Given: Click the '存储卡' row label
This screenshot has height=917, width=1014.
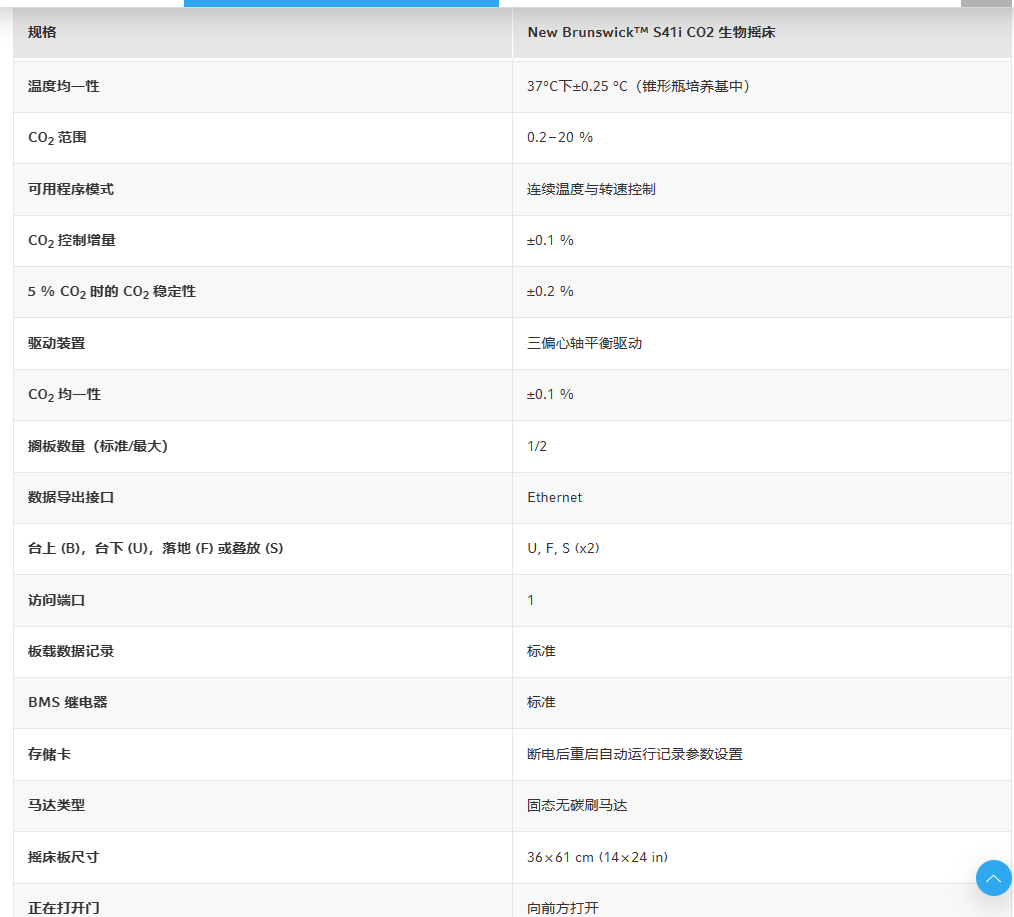Looking at the screenshot, I should pos(49,754).
